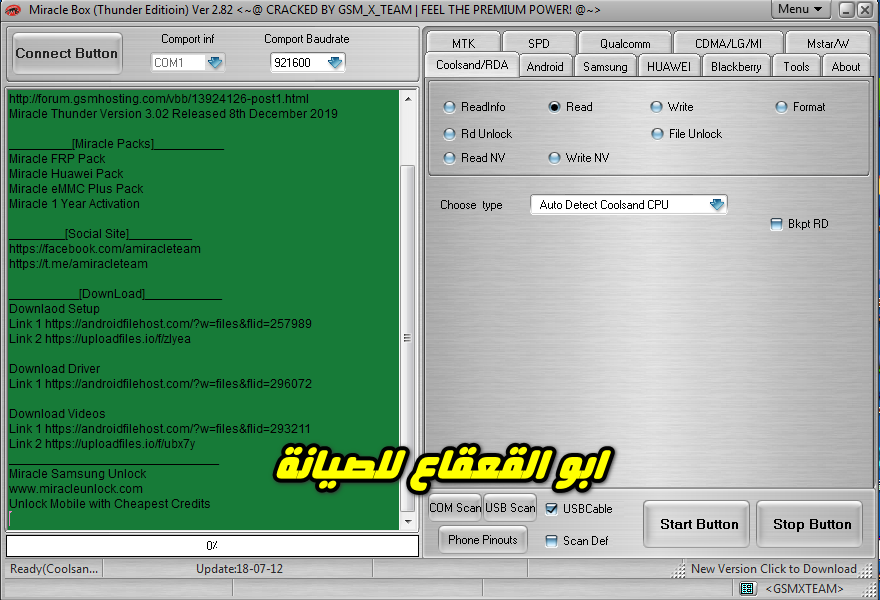Click the 'Miracle Samsung Unlock' log line
The width and height of the screenshot is (880, 600).
point(77,474)
